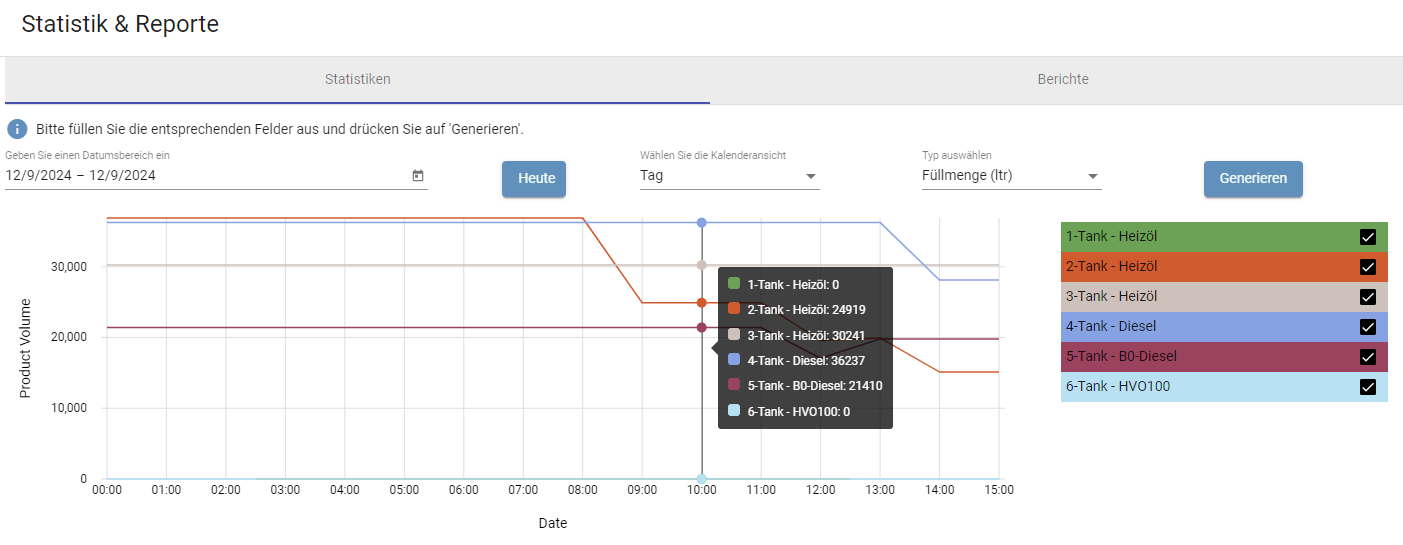Disable the 6-Tank - HVO100 checkbox

click(1368, 387)
